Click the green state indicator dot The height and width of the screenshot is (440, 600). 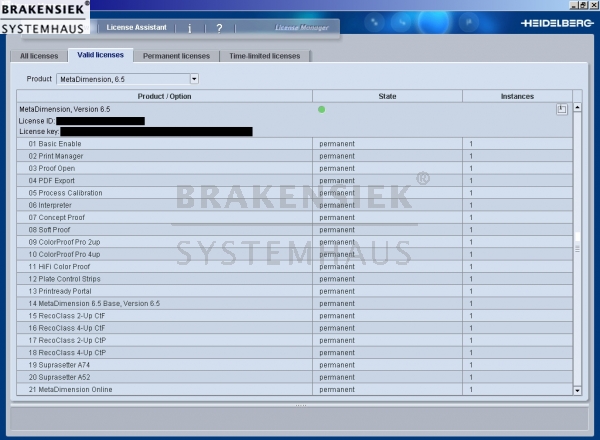(321, 109)
